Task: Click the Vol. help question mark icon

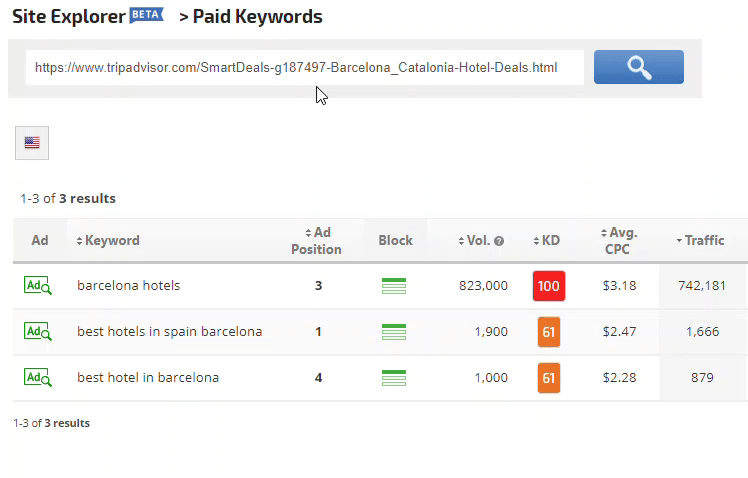Action: (x=498, y=241)
